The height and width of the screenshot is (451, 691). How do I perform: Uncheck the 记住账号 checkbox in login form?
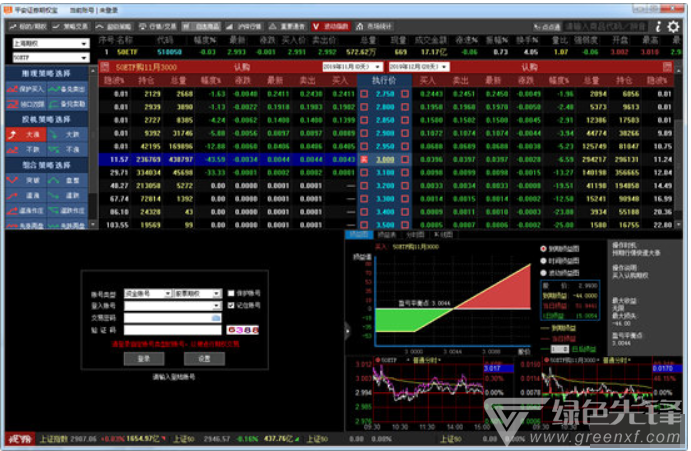tap(231, 305)
